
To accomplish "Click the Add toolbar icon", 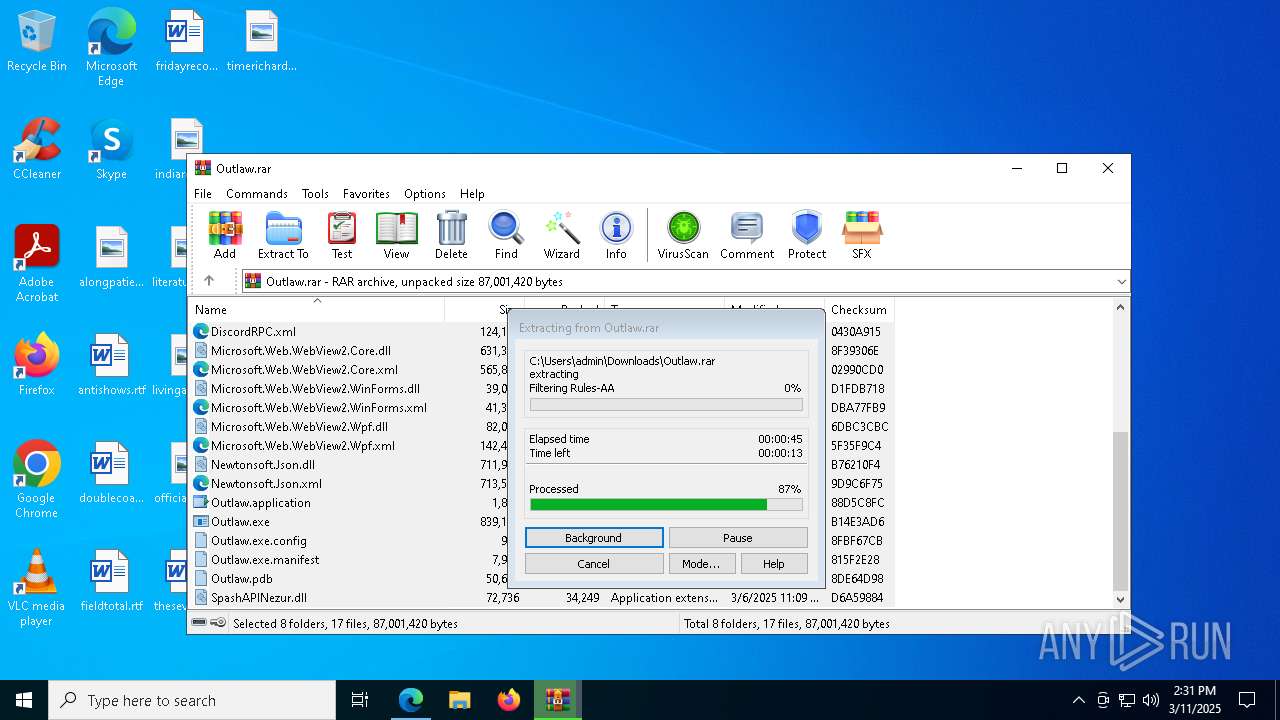I will click(225, 235).
